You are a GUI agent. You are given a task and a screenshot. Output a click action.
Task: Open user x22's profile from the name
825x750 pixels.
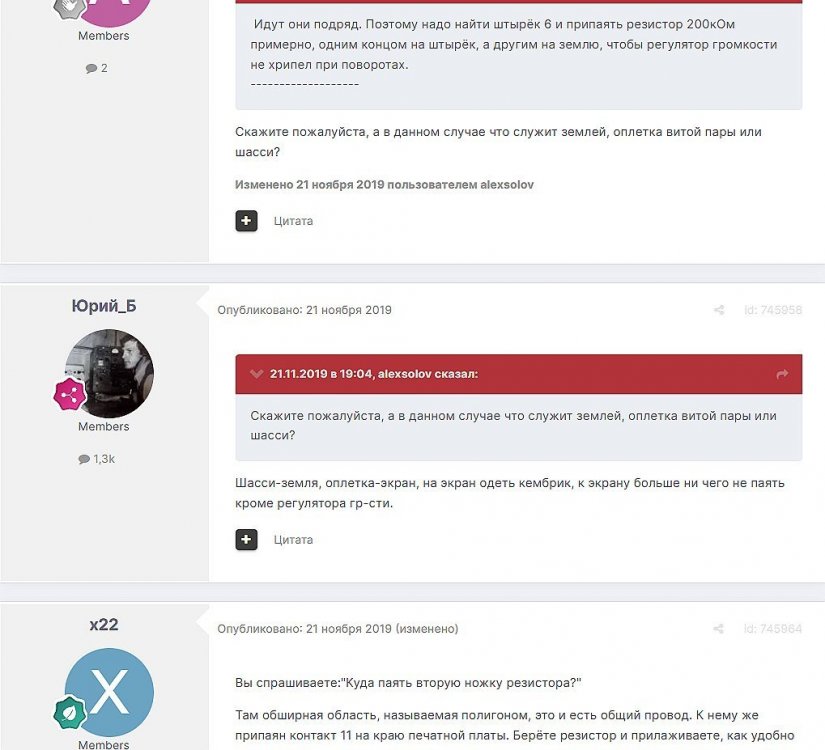[x=104, y=624]
